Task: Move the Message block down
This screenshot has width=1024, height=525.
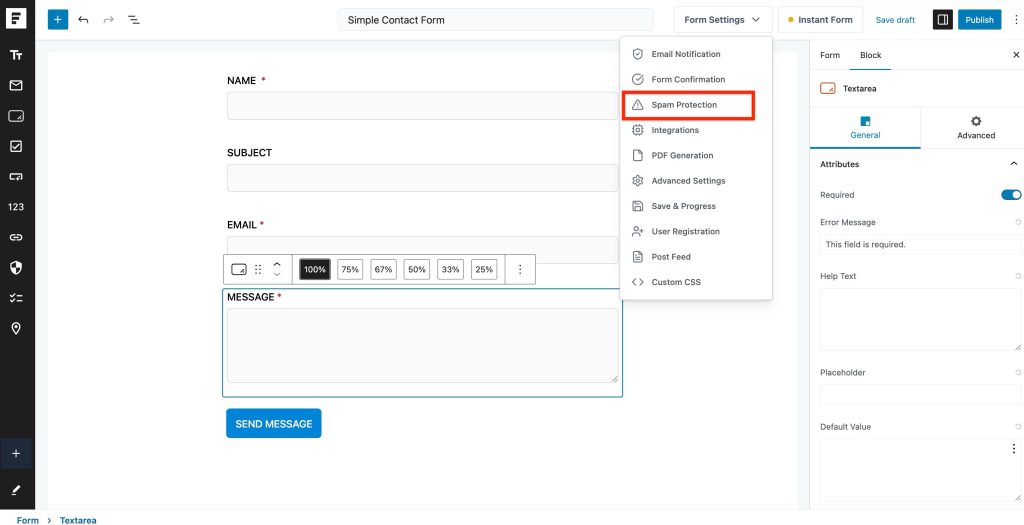Action: coord(277,274)
